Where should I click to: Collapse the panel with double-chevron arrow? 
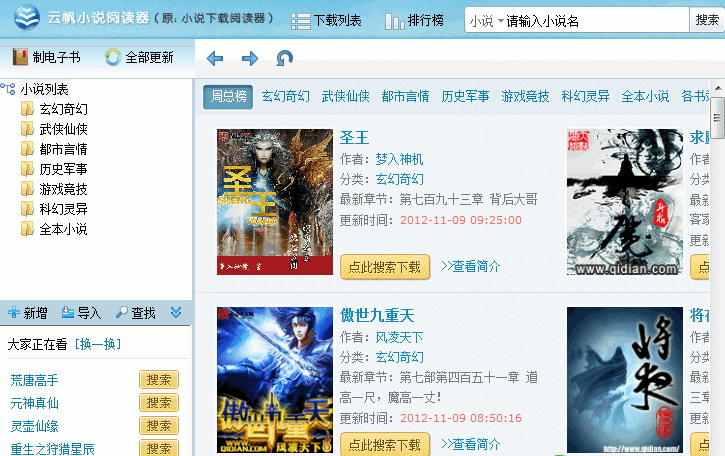[176, 313]
